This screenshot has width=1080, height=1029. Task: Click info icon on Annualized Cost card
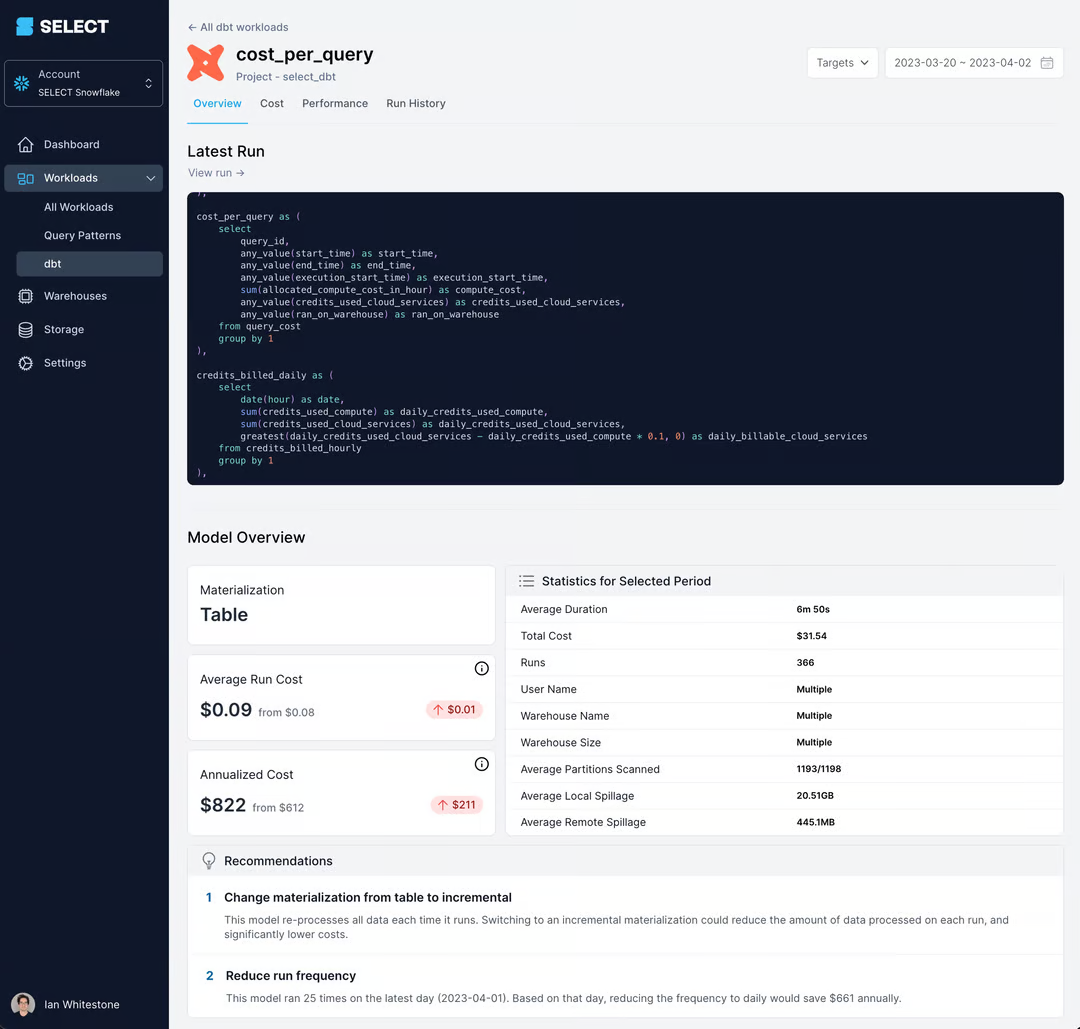481,764
